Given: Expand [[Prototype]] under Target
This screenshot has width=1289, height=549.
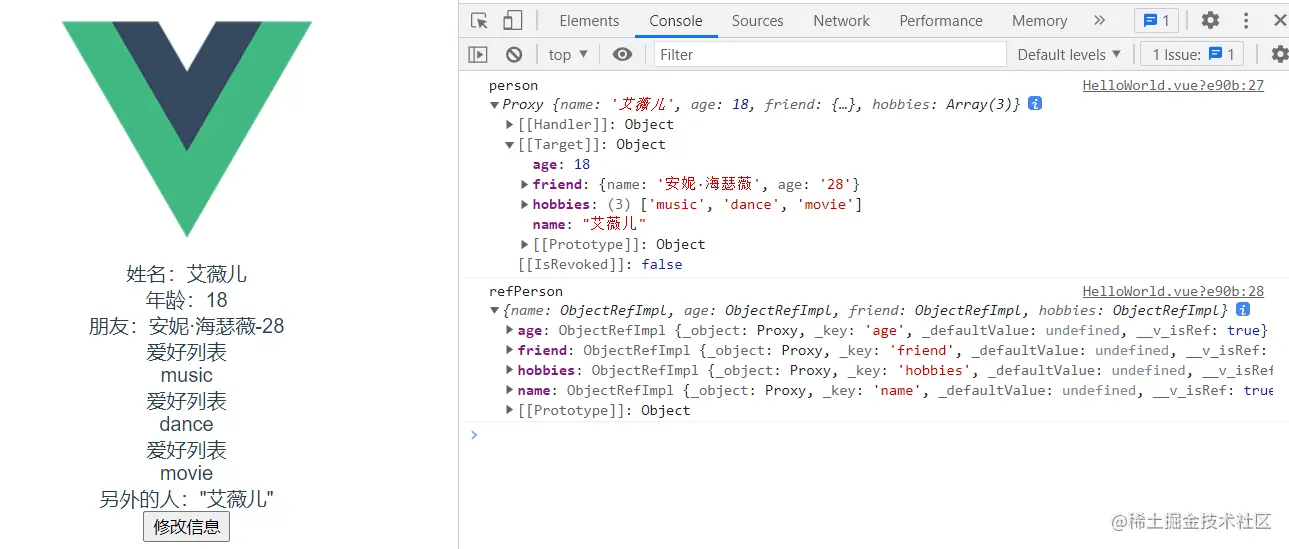Looking at the screenshot, I should (x=525, y=244).
